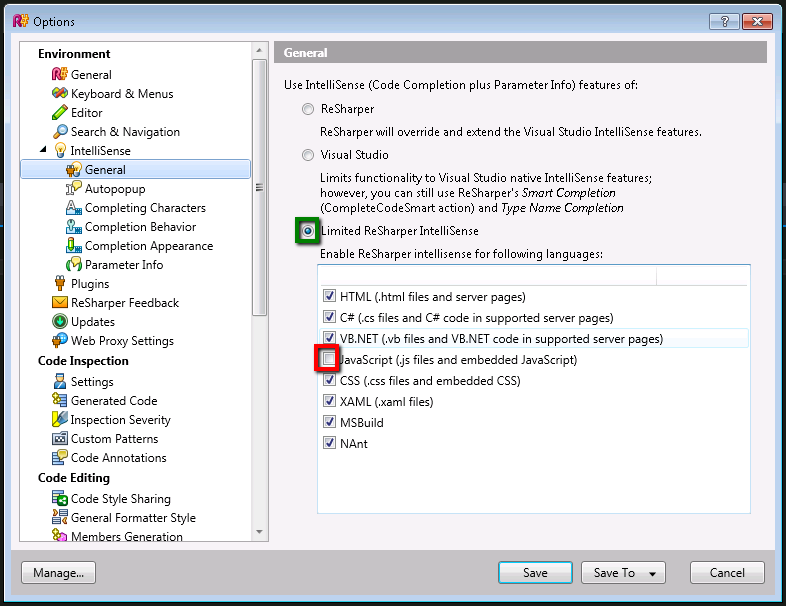
Task: Select the Visual Studio radio button
Action: (308, 155)
